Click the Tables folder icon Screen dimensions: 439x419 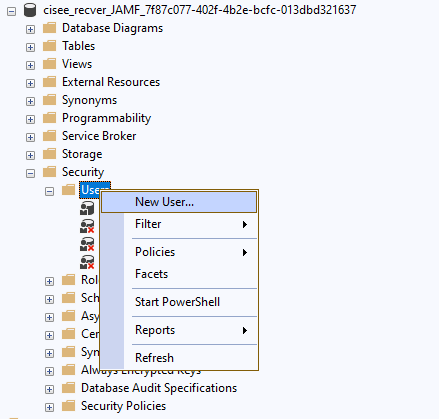[x=49, y=46]
